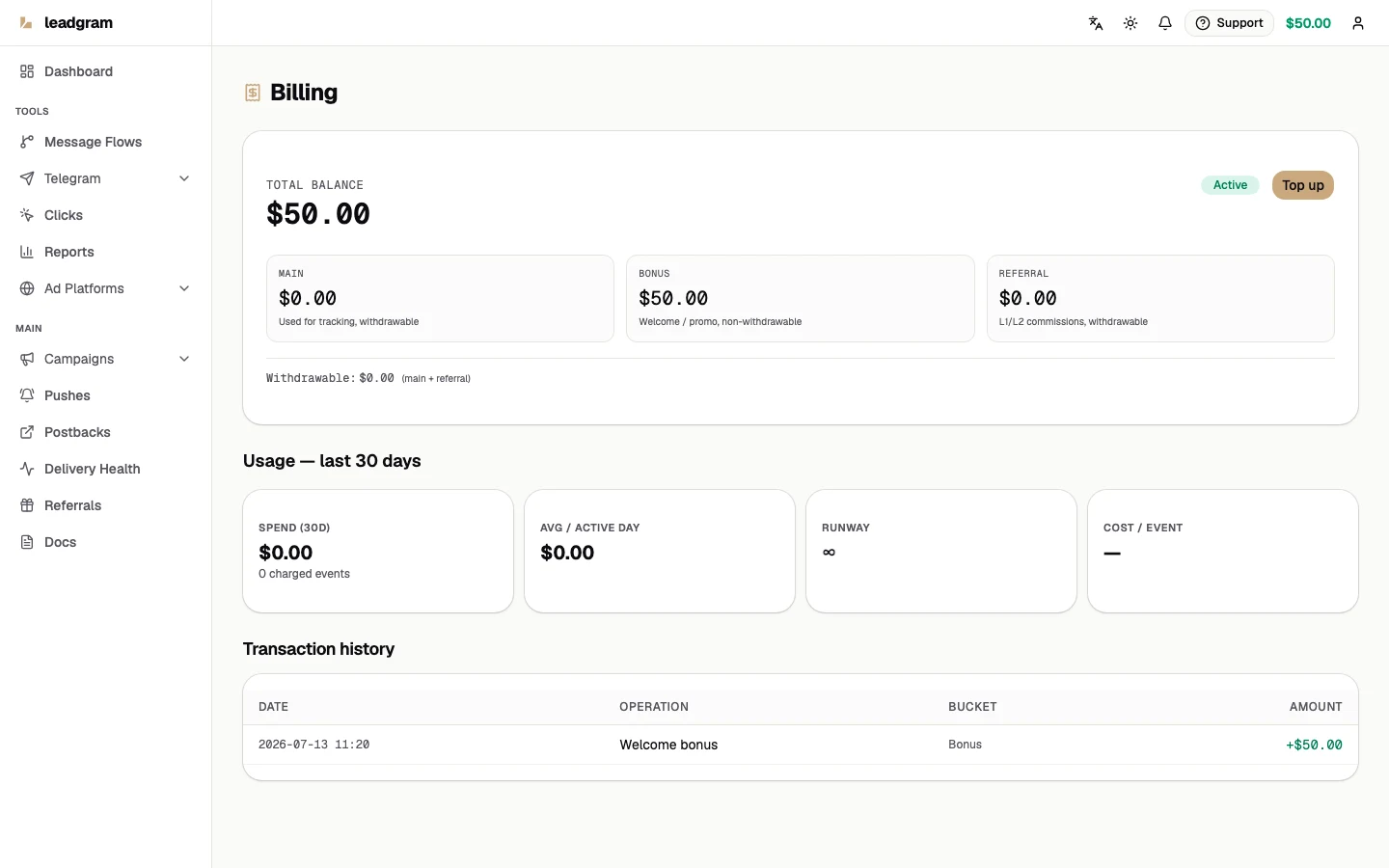Viewport: 1389px width, 868px height.
Task: Click the Delivery Health pulse icon
Action: (27, 469)
